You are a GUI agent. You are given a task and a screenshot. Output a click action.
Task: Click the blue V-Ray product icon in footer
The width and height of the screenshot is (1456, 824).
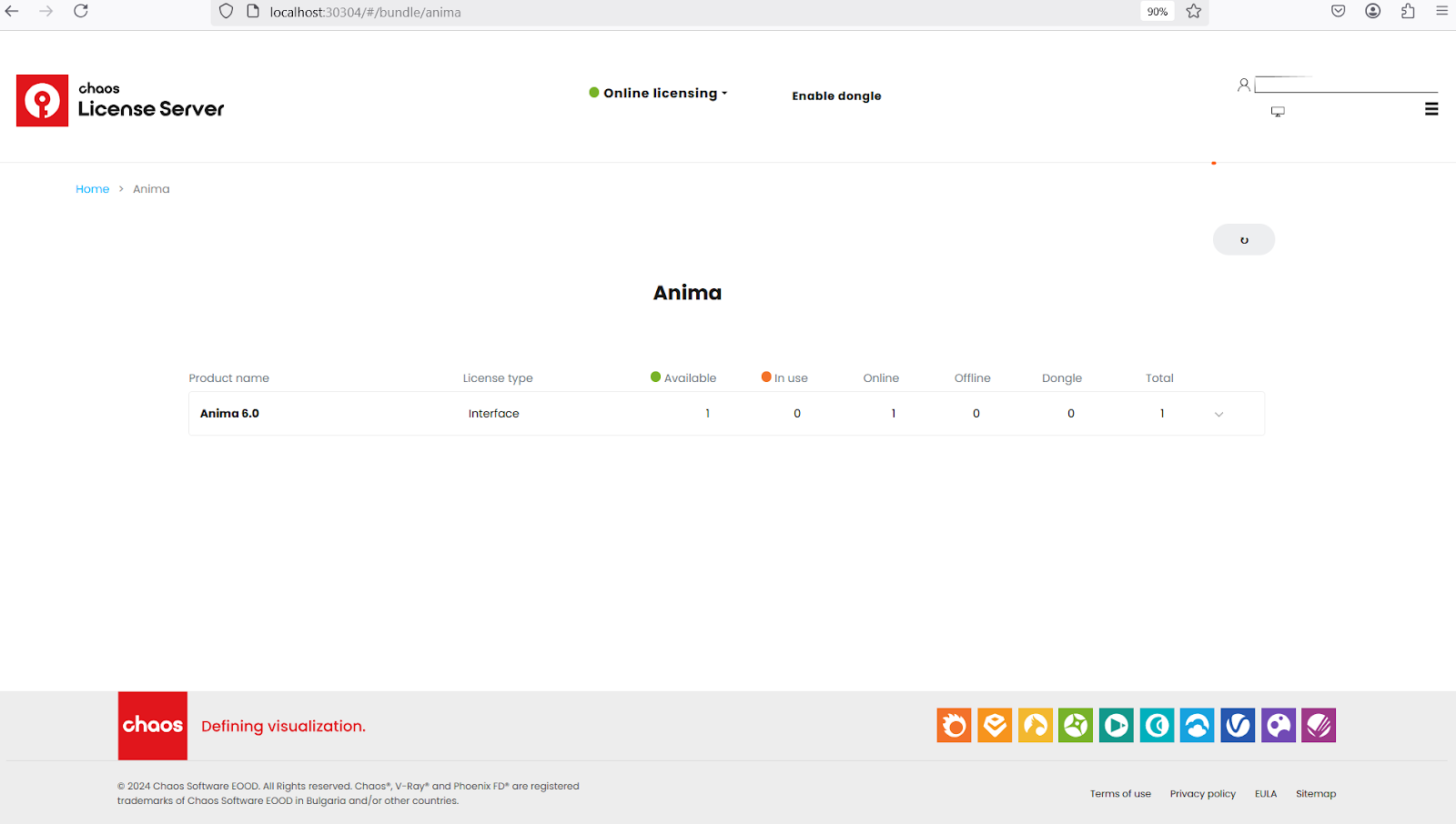(1238, 726)
